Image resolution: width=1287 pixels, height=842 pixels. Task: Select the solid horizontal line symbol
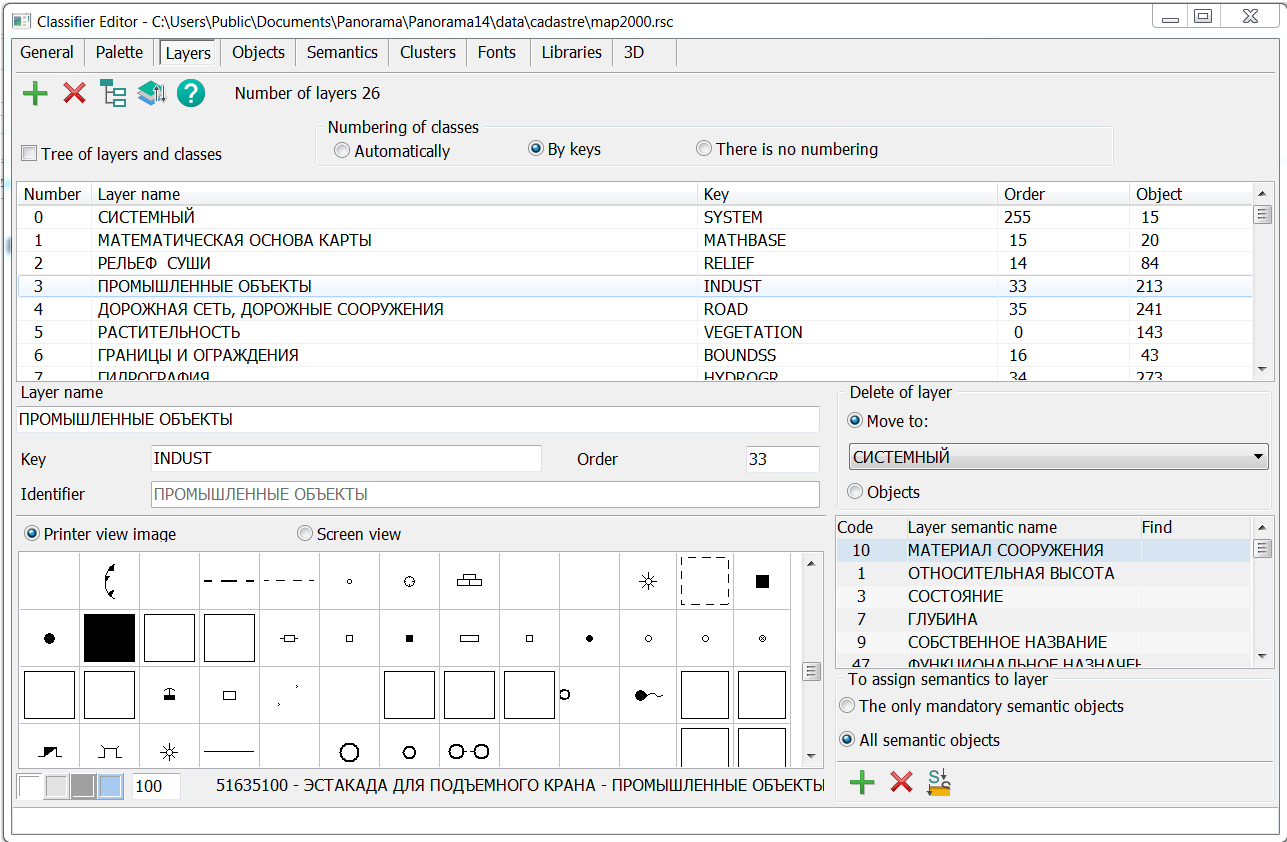[x=229, y=750]
